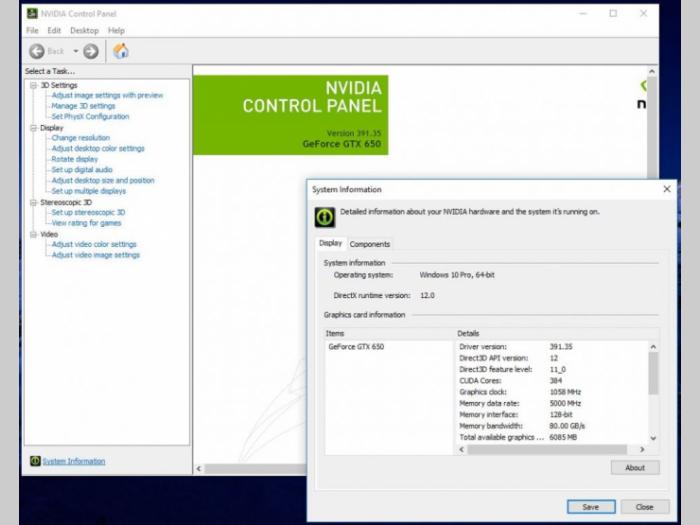Minimize the NVIDIA Control Panel window
Image resolution: width=700 pixels, height=525 pixels.
(583, 14)
